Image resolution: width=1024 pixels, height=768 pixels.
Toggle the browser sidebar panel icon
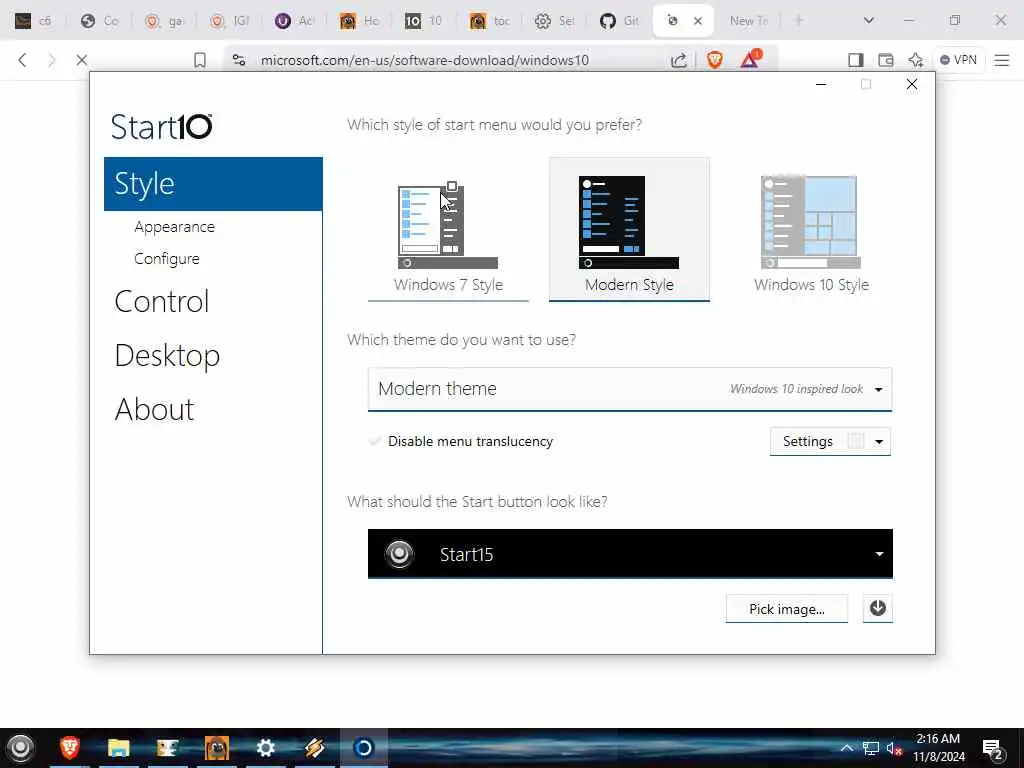856,60
